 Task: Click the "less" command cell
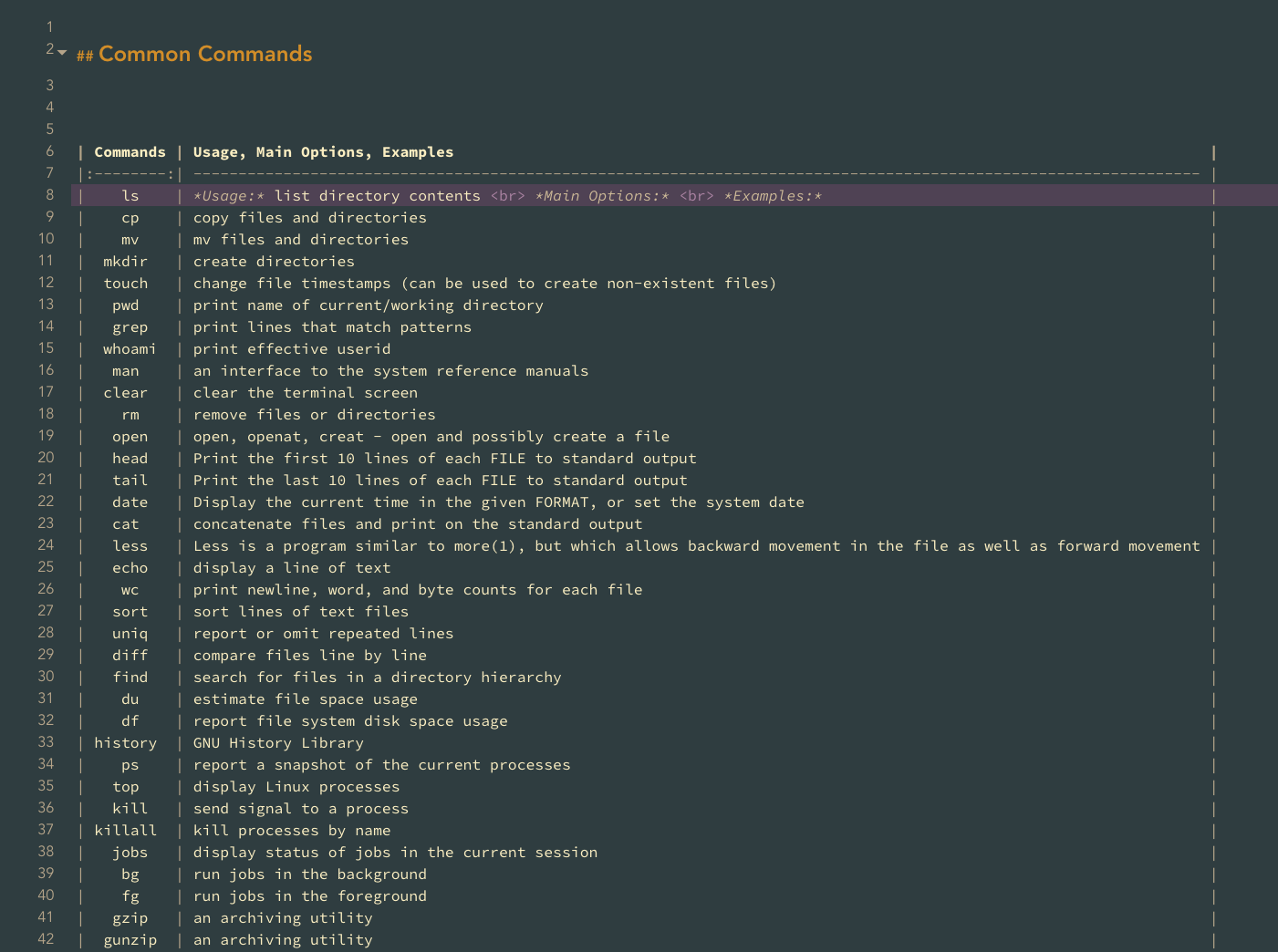click(130, 546)
